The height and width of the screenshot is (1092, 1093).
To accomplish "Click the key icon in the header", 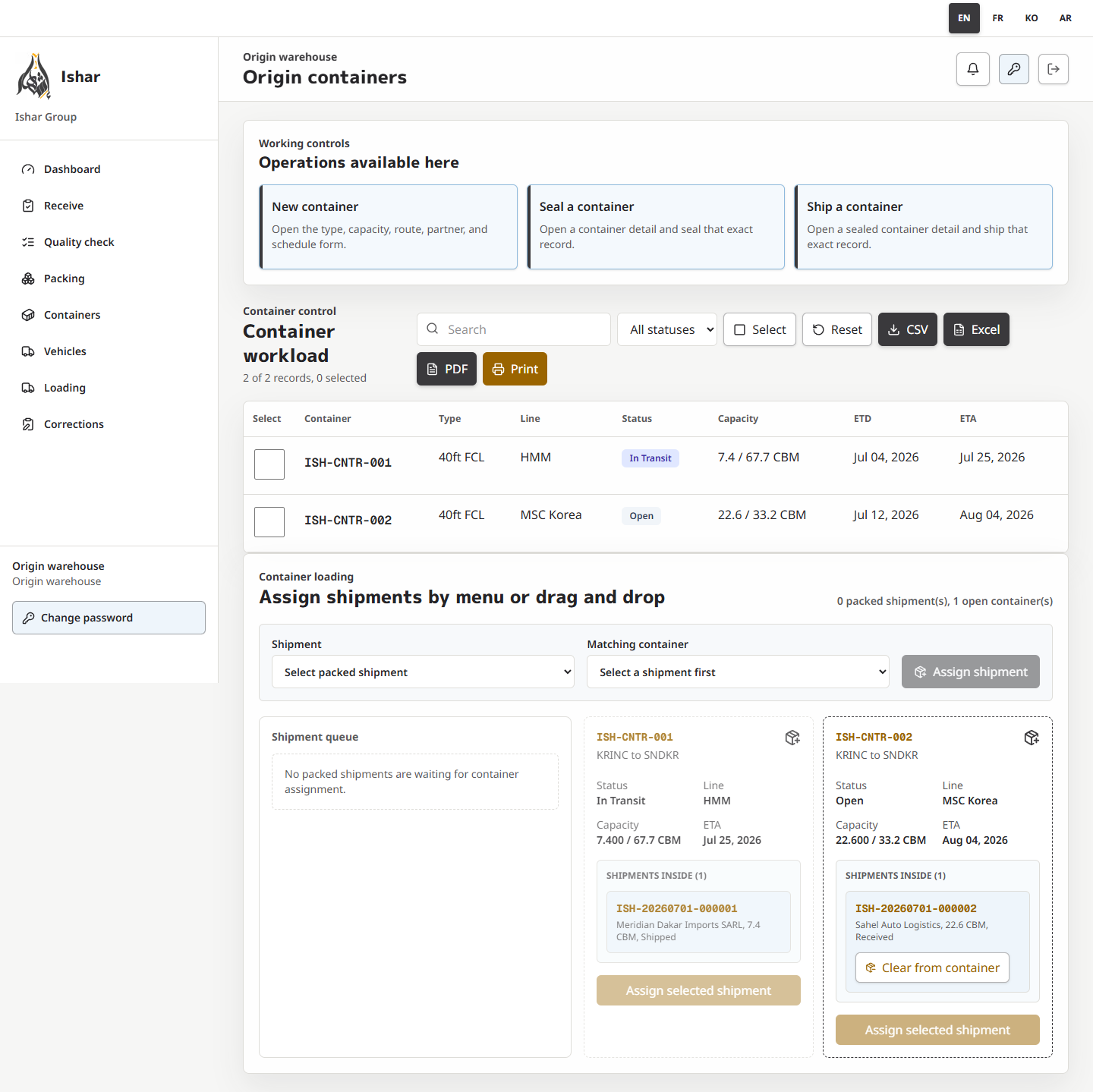I will (1014, 69).
